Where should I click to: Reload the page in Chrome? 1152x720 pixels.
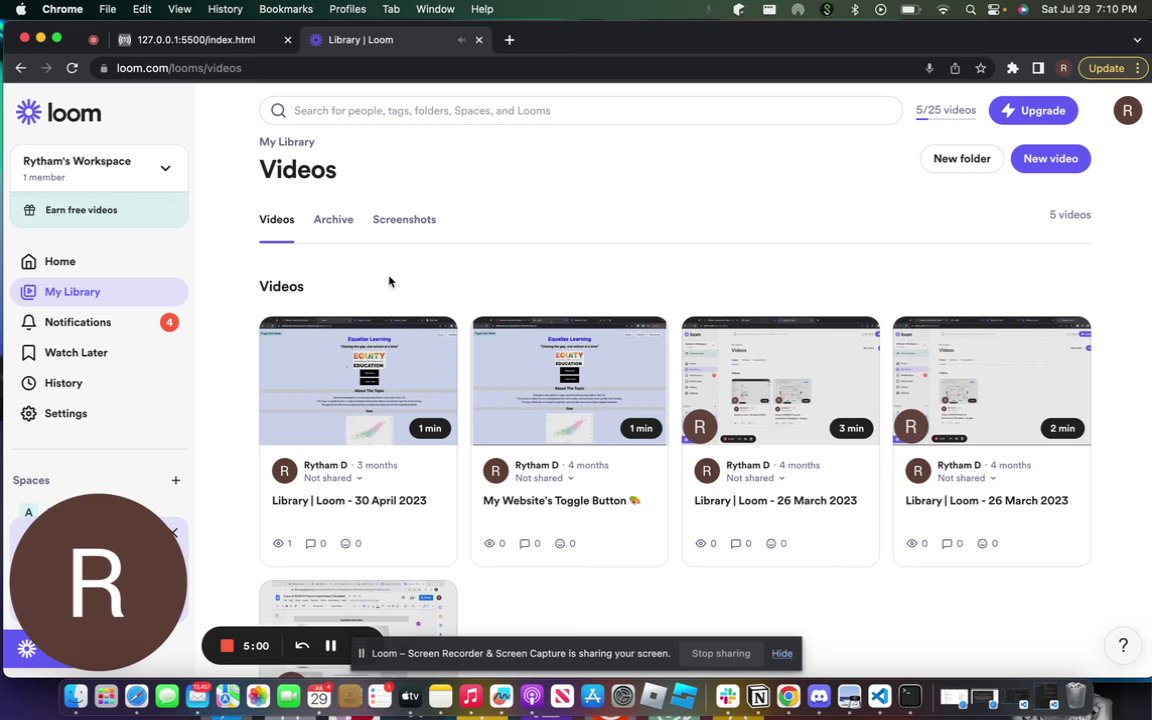(x=72, y=68)
